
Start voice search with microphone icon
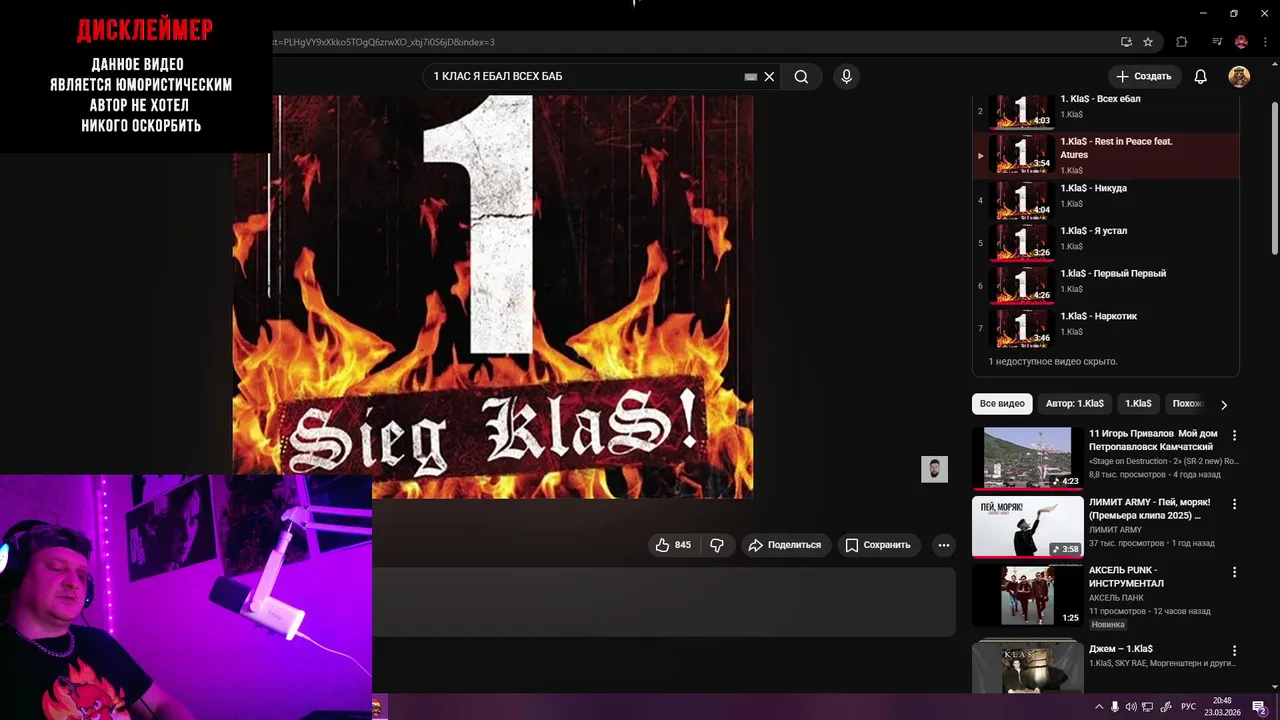pyautogui.click(x=846, y=77)
